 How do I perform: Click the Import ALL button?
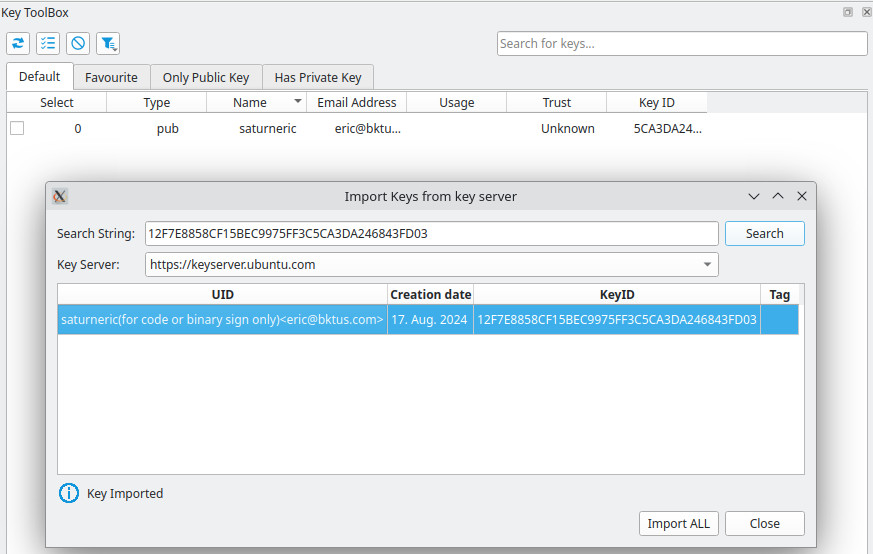pyautogui.click(x=678, y=523)
